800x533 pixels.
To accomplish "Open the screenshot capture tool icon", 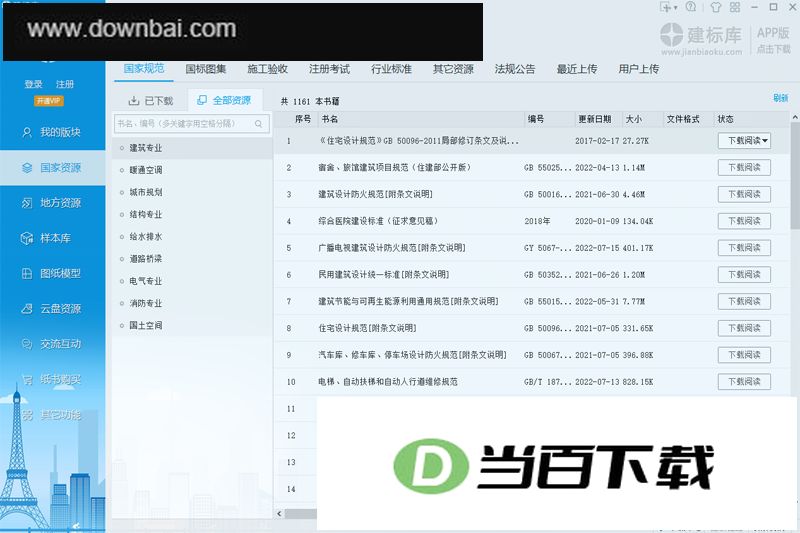I will pos(665,7).
